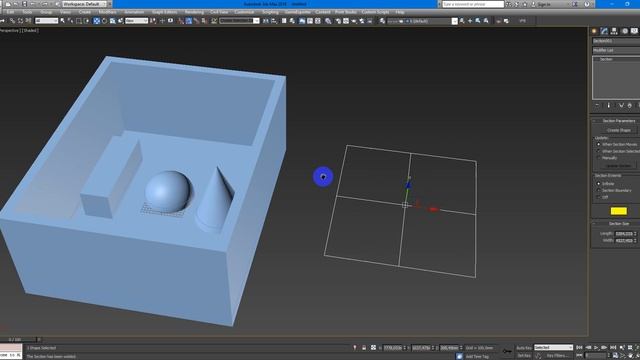Click Save File in quick access toolbar
The height and width of the screenshot is (360, 640).
24,4
